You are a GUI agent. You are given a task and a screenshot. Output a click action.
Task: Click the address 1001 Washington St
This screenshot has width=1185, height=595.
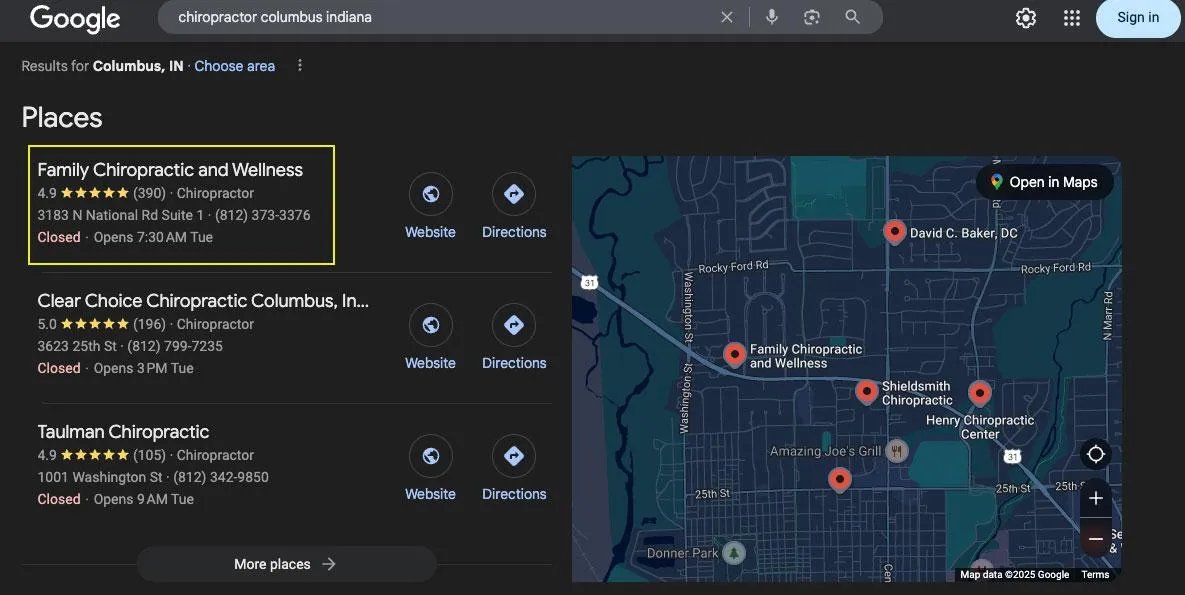pyautogui.click(x=100, y=477)
